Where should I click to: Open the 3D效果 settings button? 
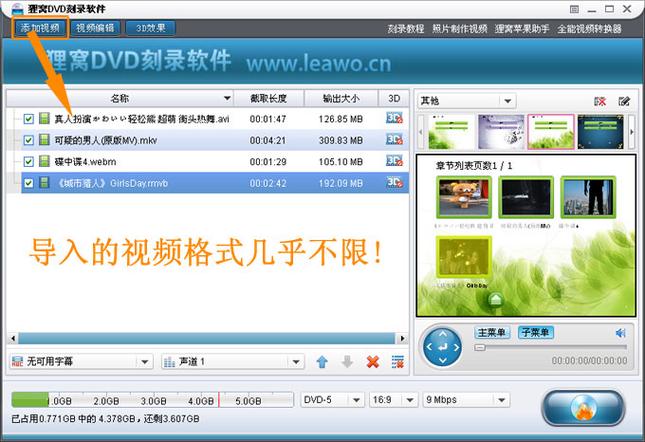click(x=151, y=28)
